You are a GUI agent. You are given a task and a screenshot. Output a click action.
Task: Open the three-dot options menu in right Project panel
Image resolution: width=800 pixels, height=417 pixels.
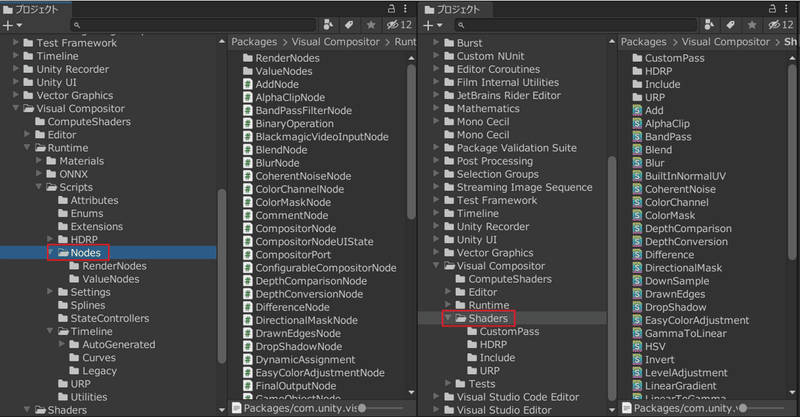(x=786, y=9)
